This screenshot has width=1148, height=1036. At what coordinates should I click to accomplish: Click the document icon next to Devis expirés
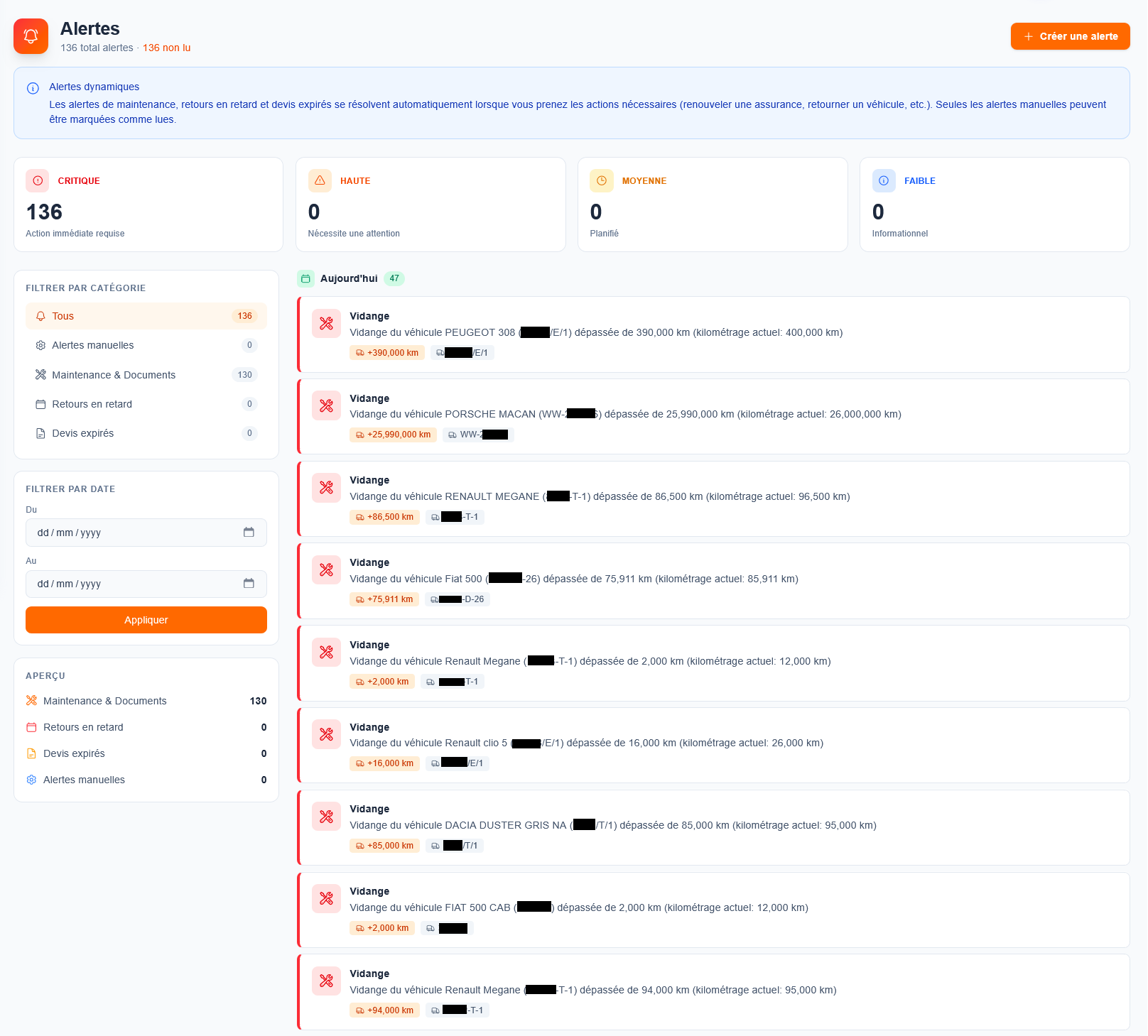40,433
